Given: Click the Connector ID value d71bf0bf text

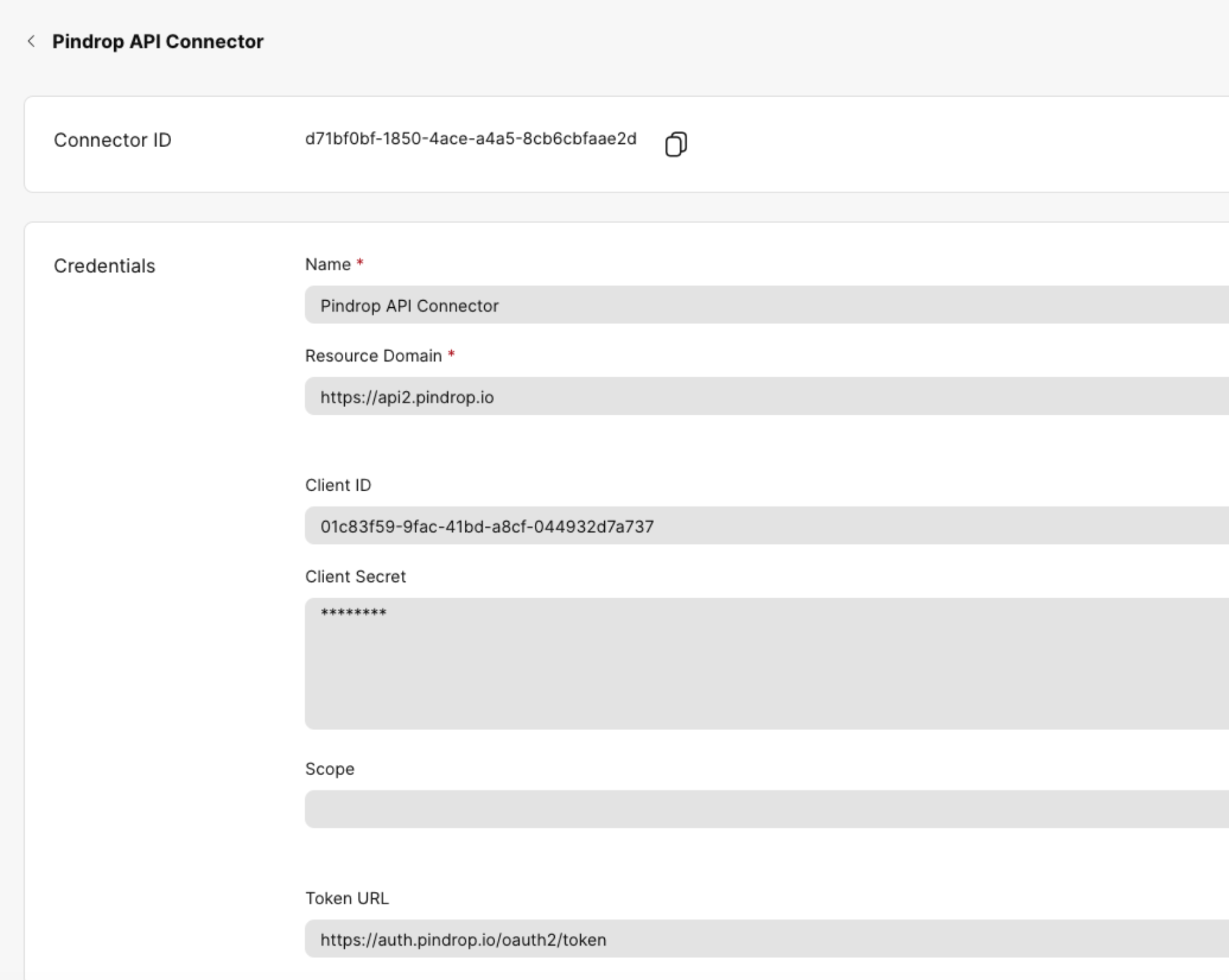Looking at the screenshot, I should [471, 139].
